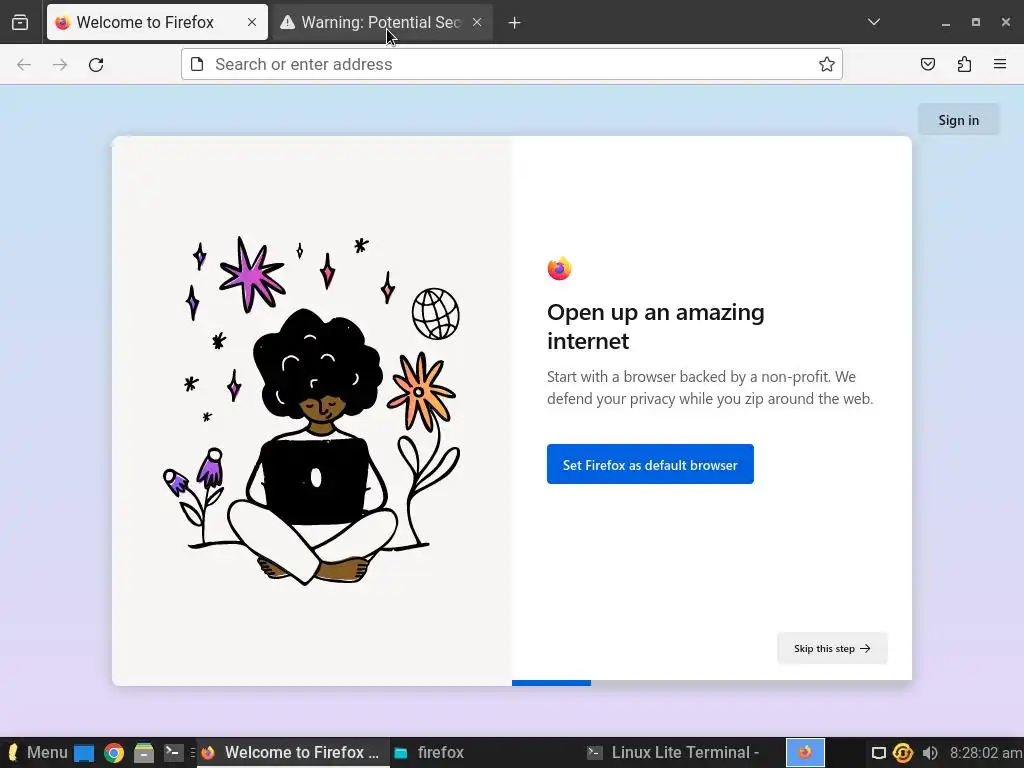Click the illustration of woman with laptop
The image size is (1024, 768).
coord(312,411)
